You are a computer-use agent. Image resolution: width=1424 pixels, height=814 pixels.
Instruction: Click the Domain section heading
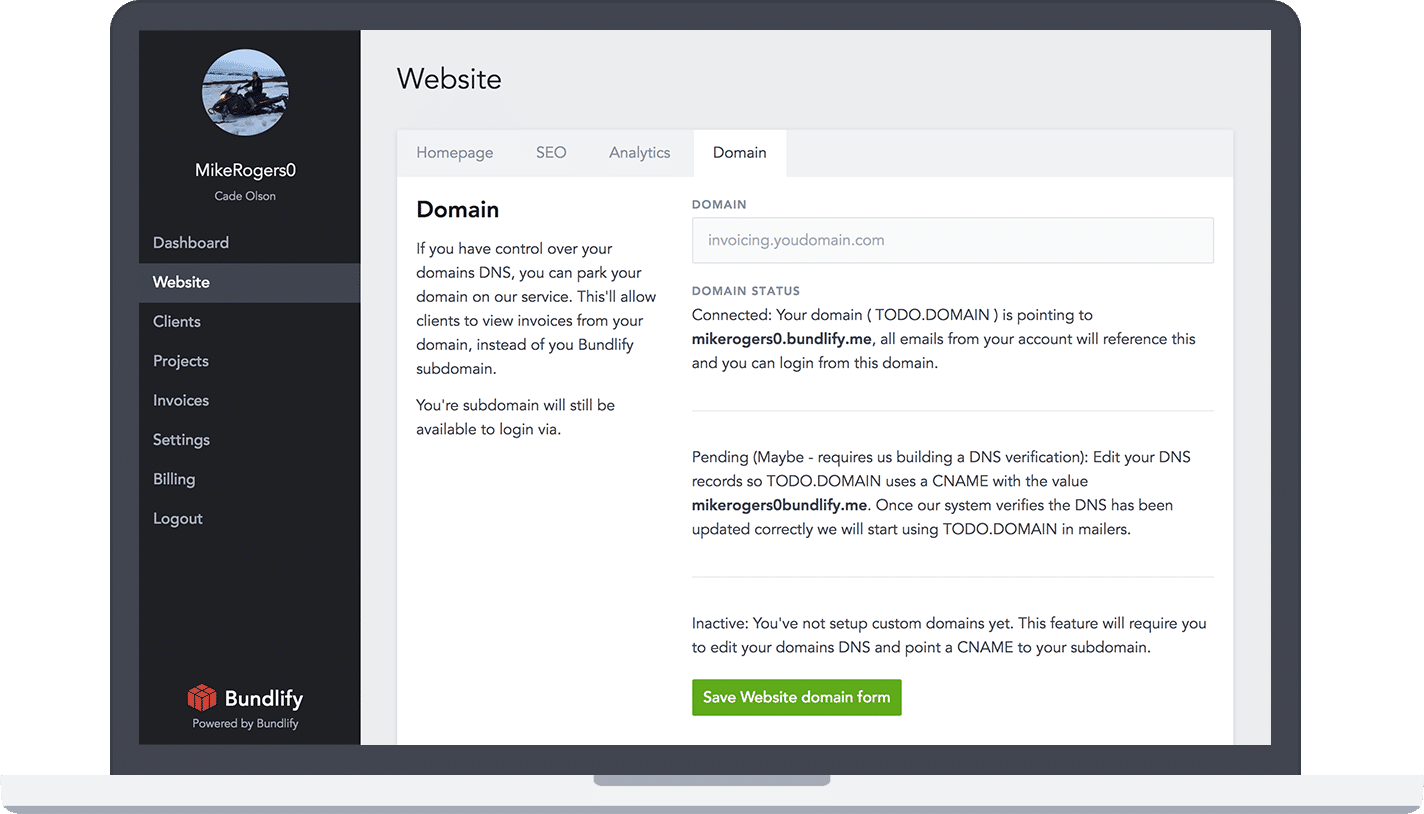(x=458, y=210)
